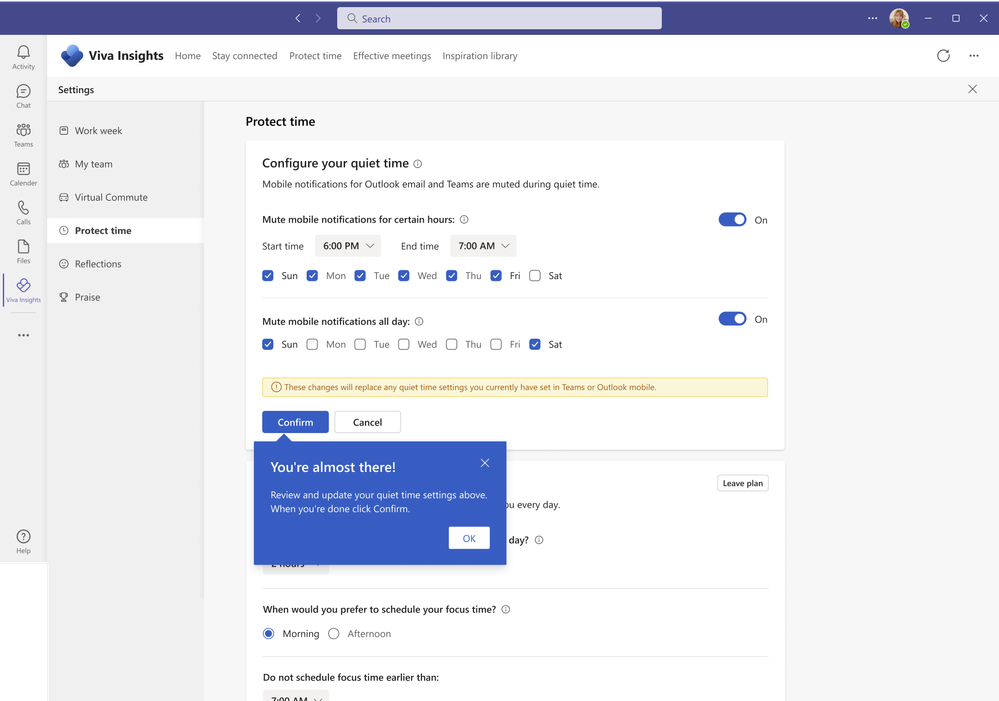The height and width of the screenshot is (701, 999).
Task: Click the Confirm button
Action: click(295, 423)
